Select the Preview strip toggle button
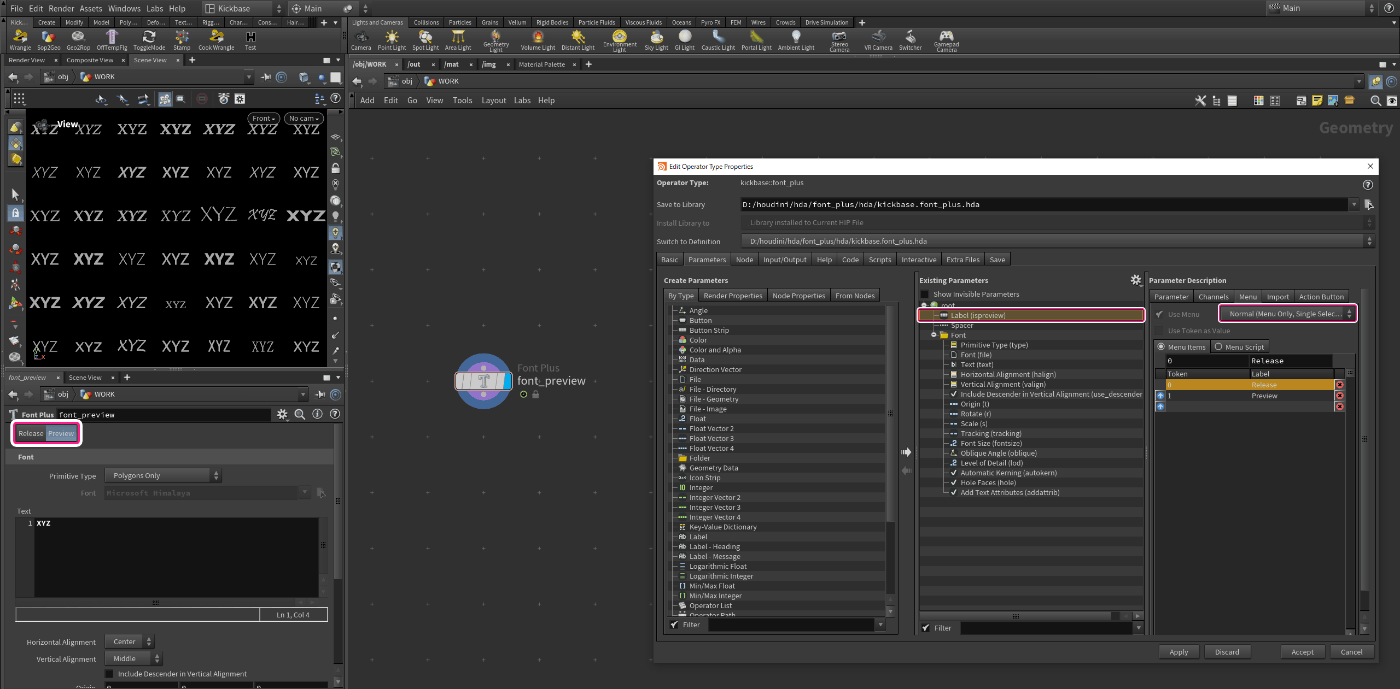The width and height of the screenshot is (1400, 689). click(x=62, y=433)
